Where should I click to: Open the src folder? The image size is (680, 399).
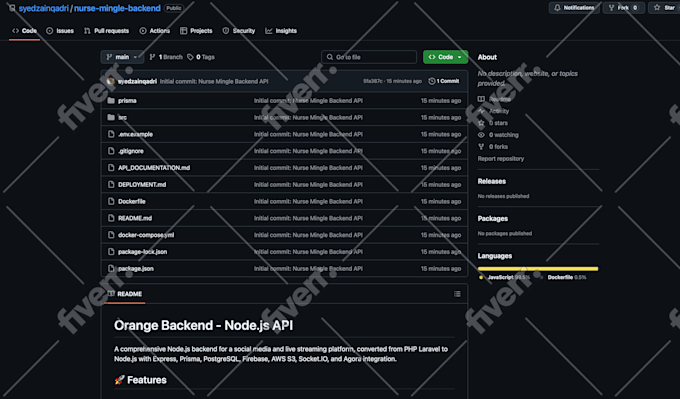123,118
